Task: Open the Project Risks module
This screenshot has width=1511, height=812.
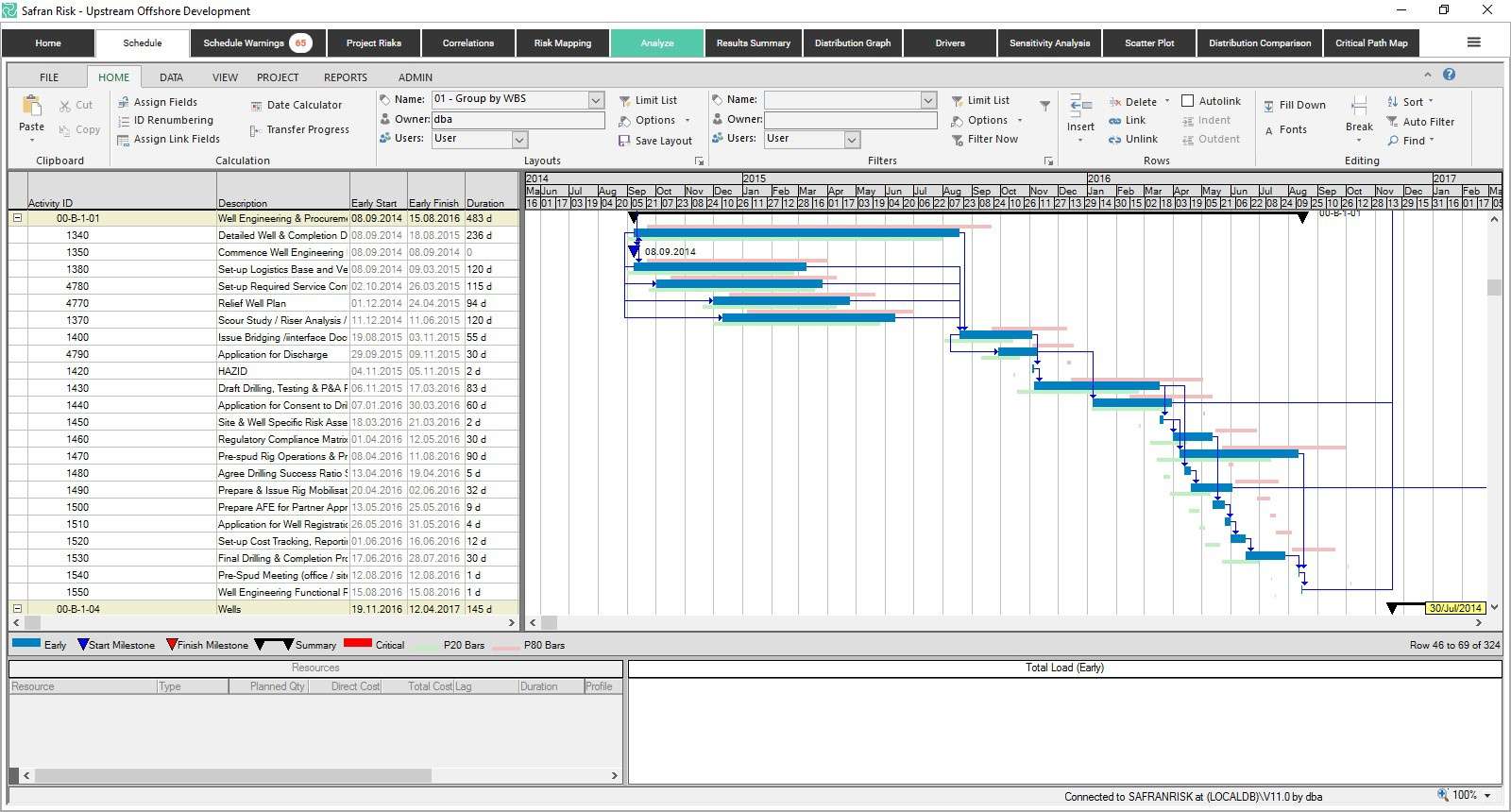Action: click(374, 43)
